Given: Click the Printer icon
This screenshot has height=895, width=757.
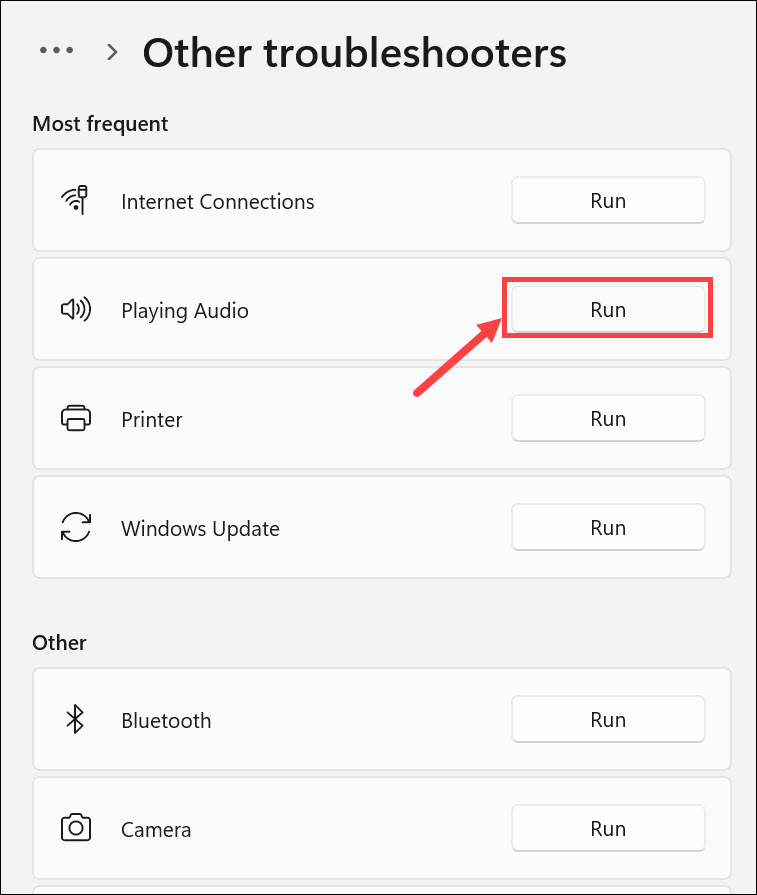Looking at the screenshot, I should tap(76, 418).
